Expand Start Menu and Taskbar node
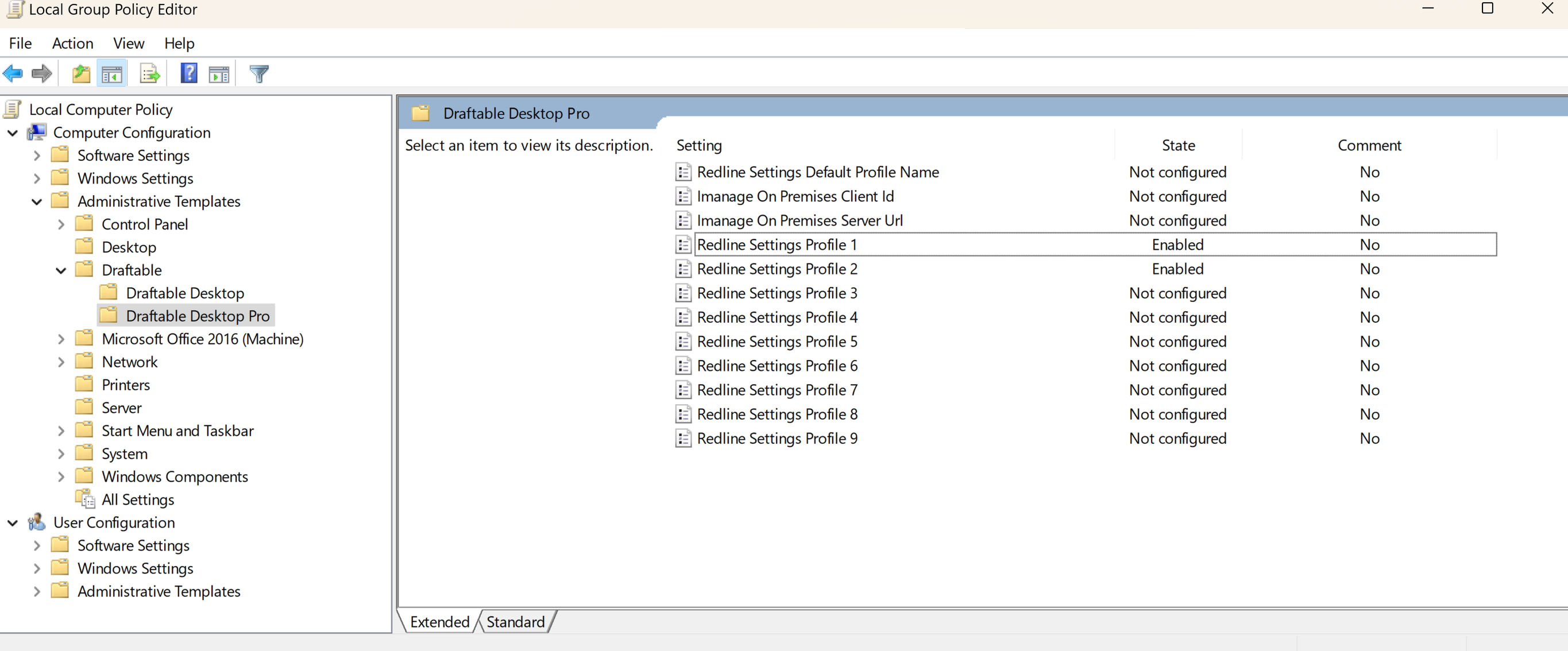 click(61, 431)
